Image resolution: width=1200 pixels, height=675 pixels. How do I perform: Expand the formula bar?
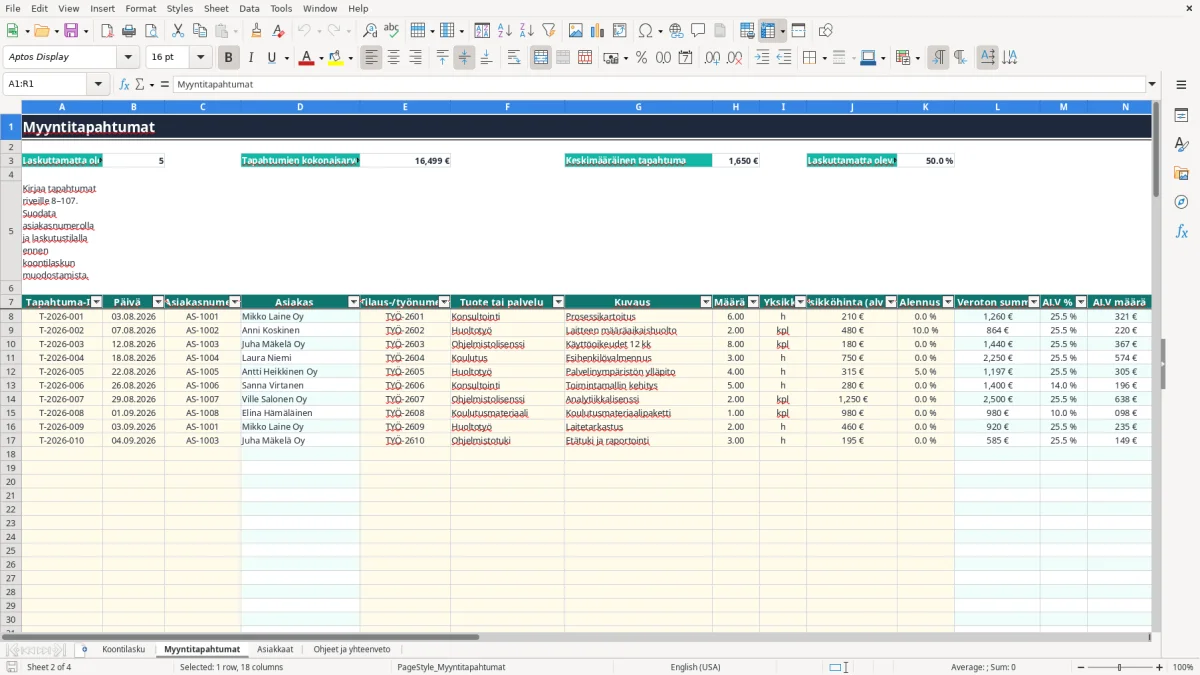(1152, 84)
